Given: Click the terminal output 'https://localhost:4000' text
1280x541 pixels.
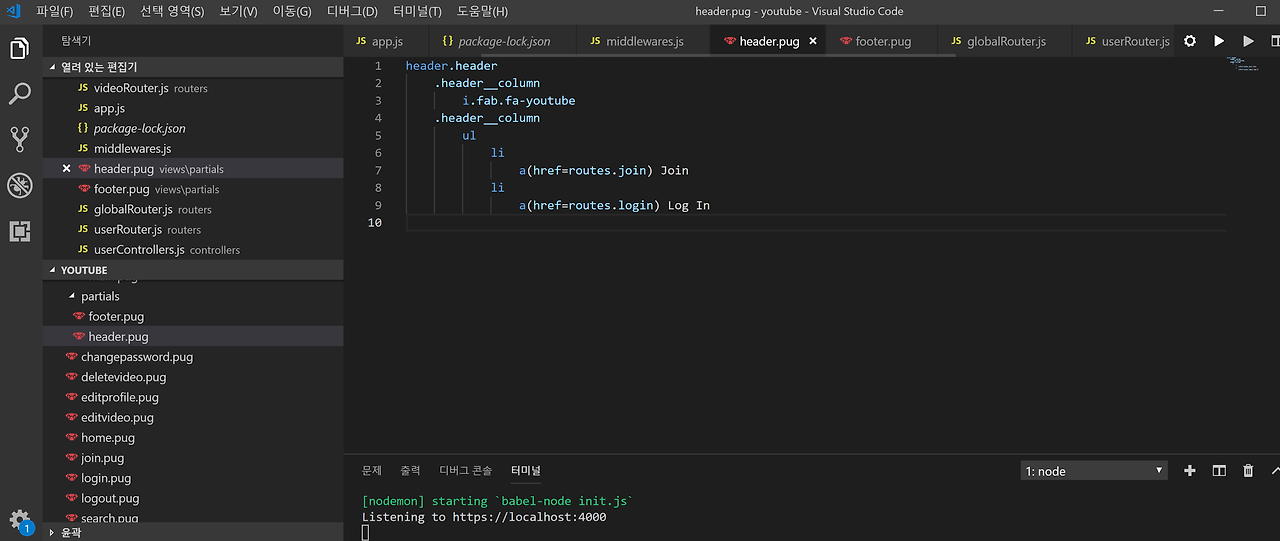Looking at the screenshot, I should pos(530,517).
